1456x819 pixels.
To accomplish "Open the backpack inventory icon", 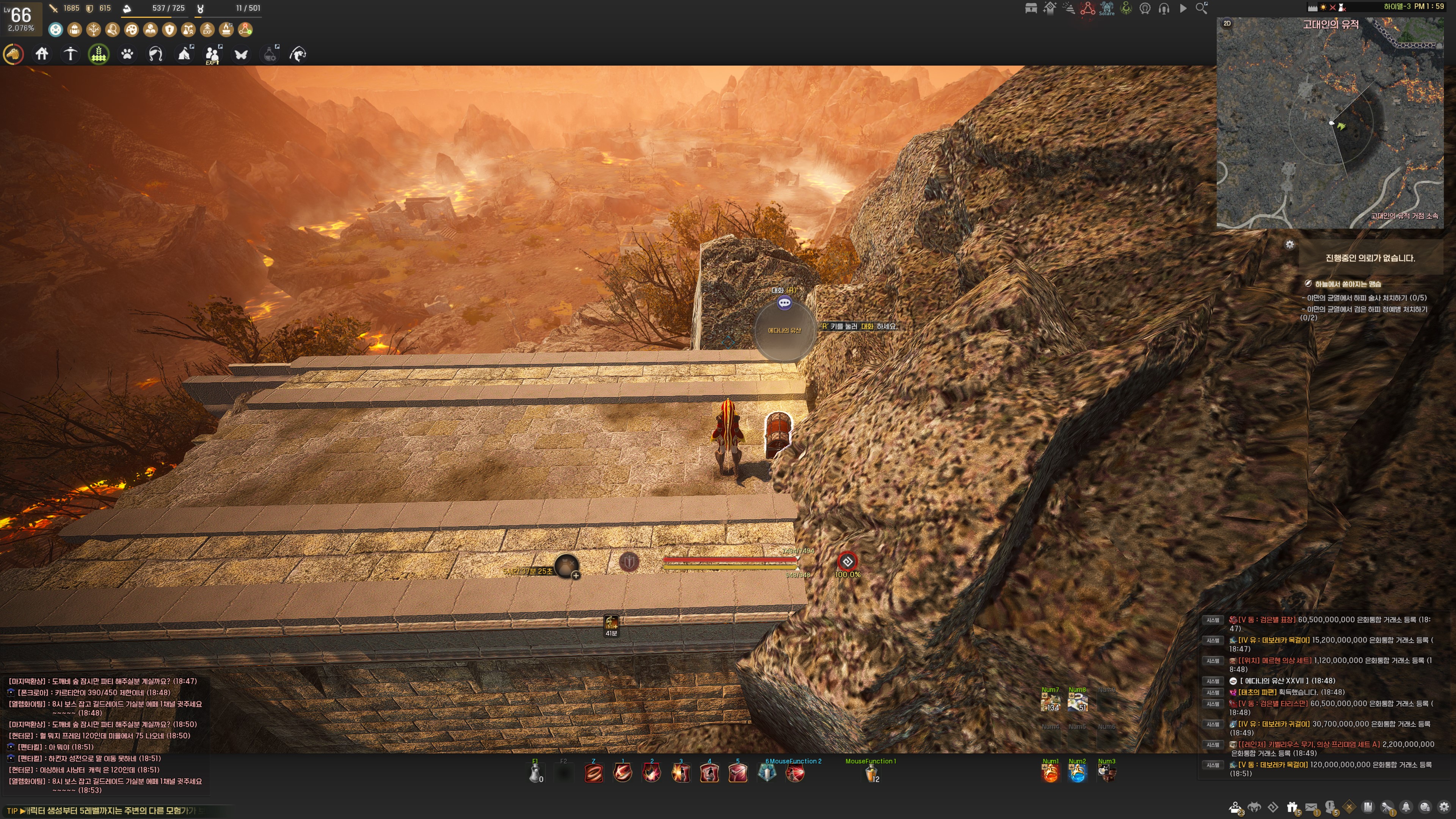I will pos(75,30).
